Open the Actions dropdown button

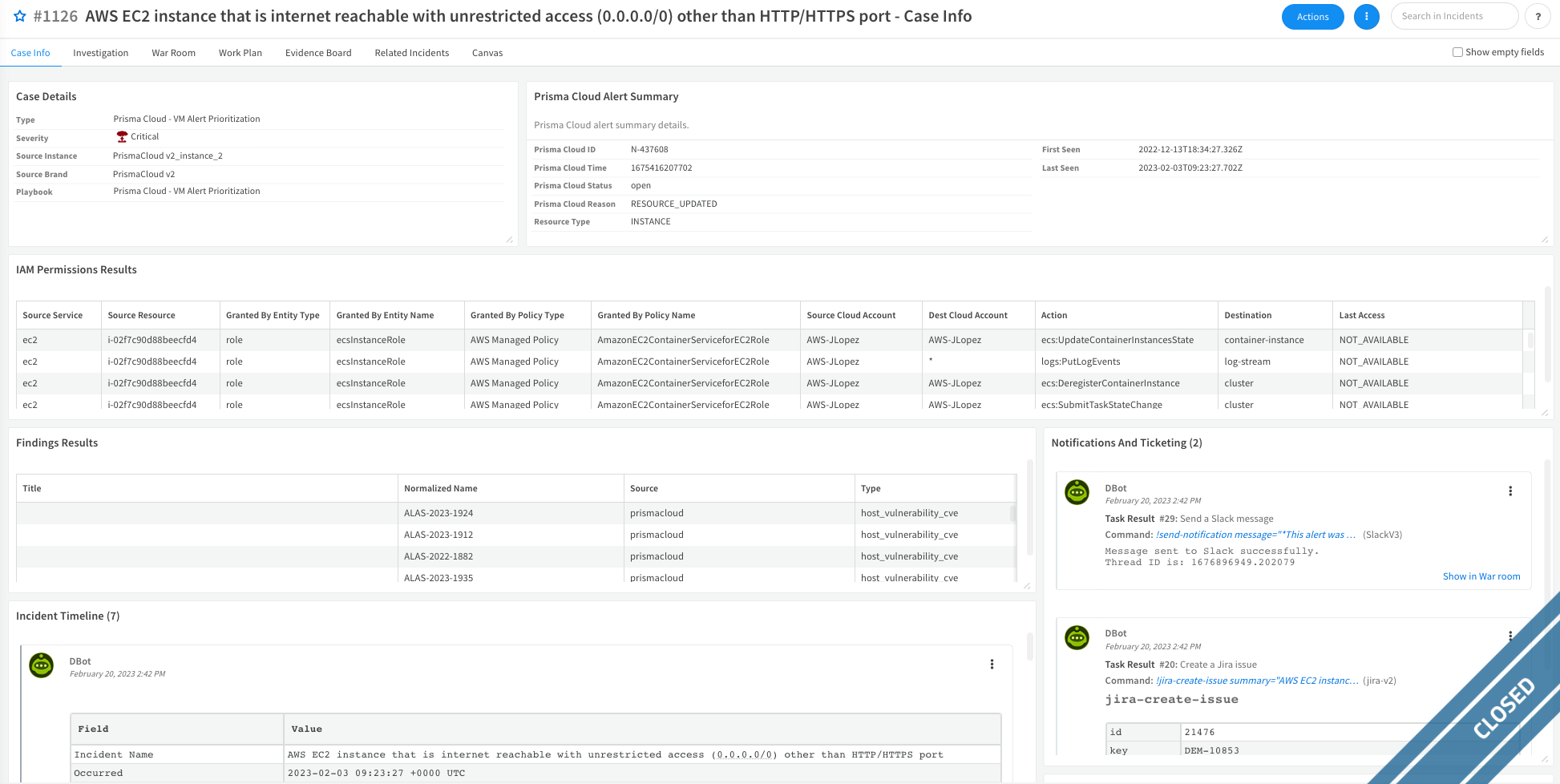click(1312, 17)
